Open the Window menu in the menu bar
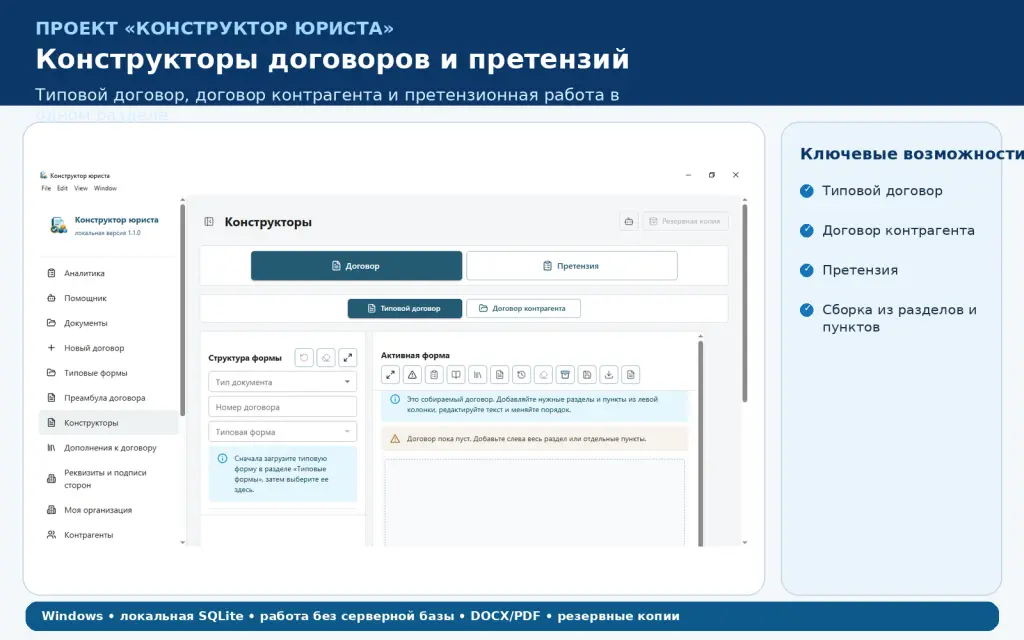The height and width of the screenshot is (640, 1024). [x=105, y=188]
